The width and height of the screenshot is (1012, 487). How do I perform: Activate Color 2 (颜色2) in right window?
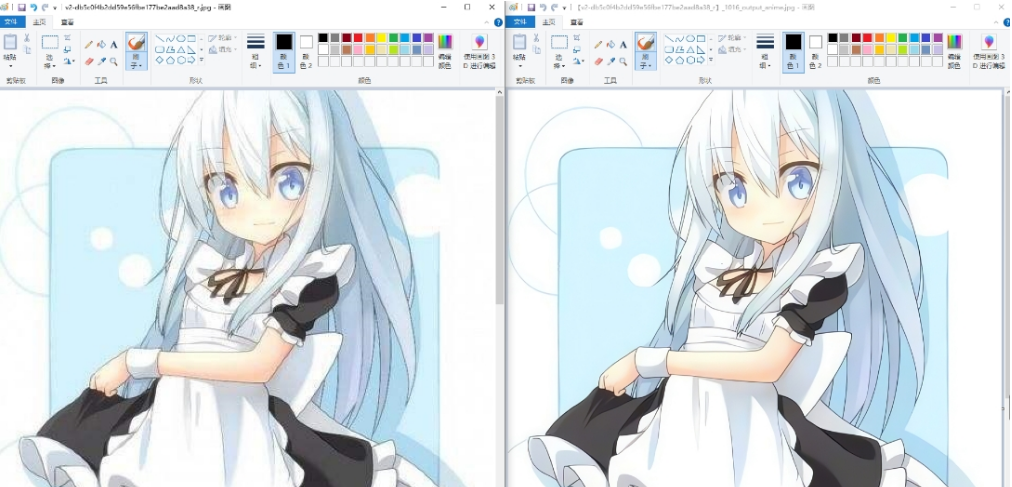(x=815, y=52)
